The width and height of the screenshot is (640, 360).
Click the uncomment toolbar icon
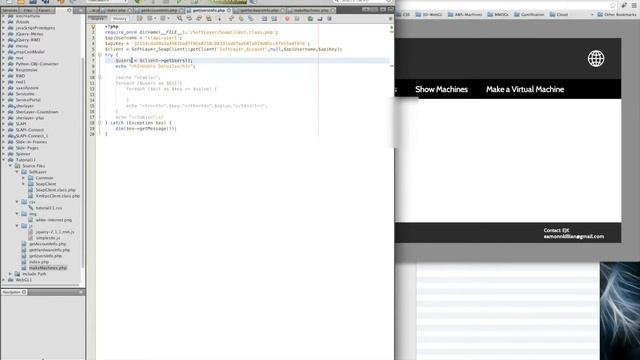tap(320, 18)
